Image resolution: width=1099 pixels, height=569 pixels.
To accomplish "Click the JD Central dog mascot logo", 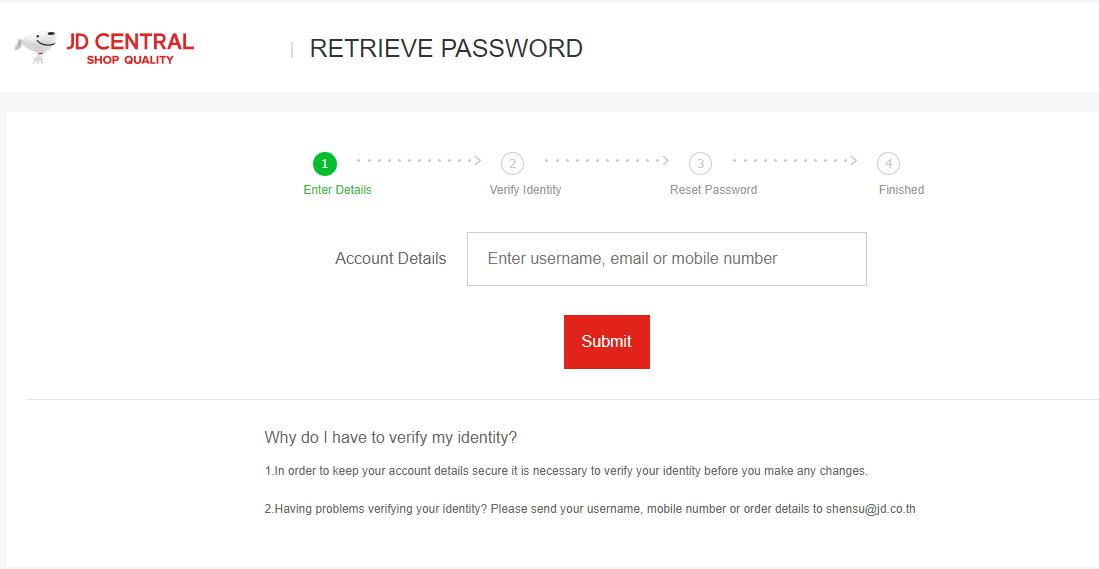I will click(x=36, y=47).
